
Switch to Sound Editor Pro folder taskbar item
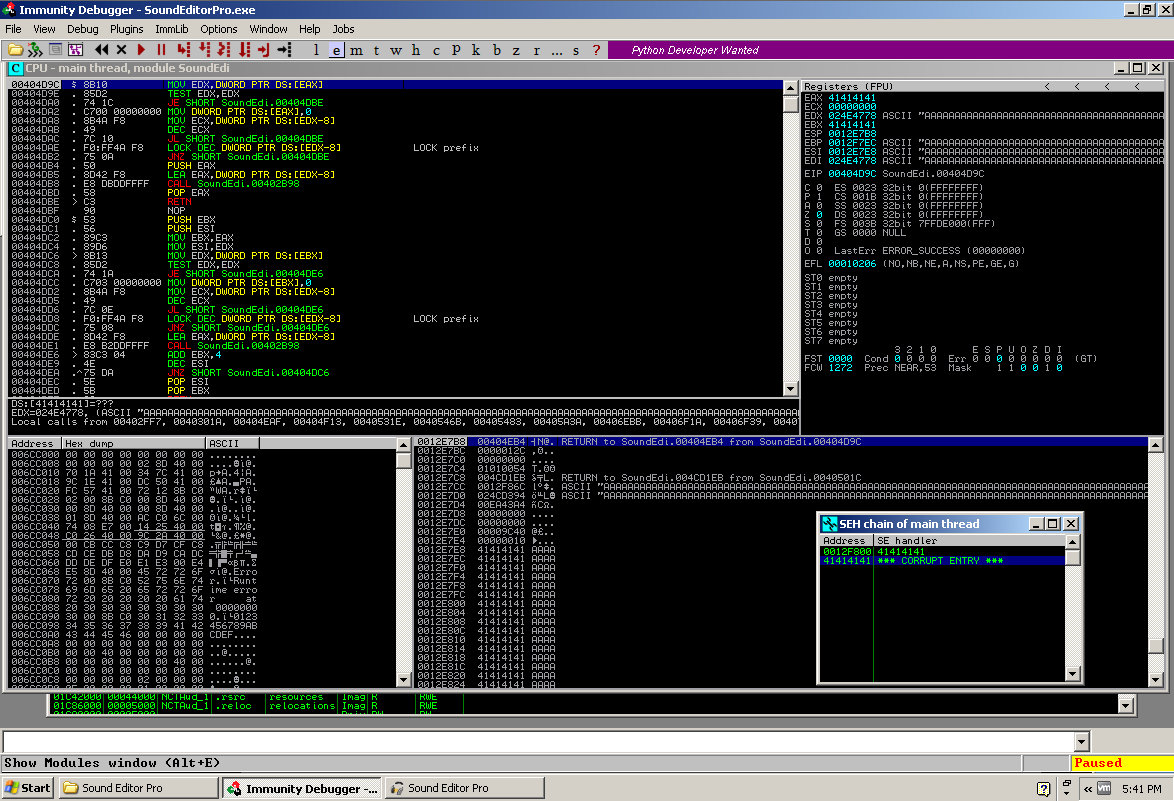click(138, 788)
